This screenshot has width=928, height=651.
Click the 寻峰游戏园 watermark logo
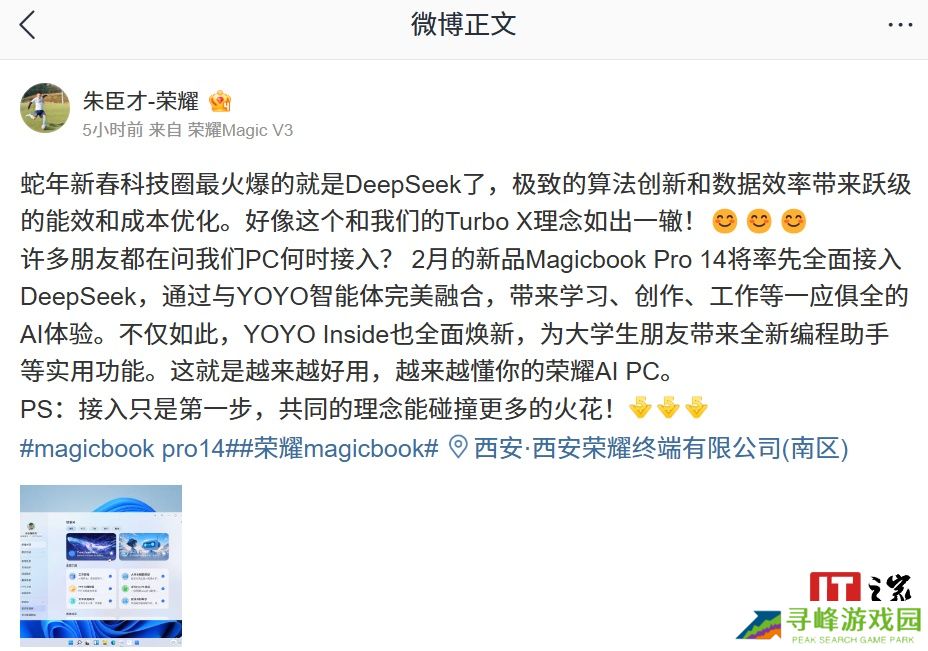830,625
